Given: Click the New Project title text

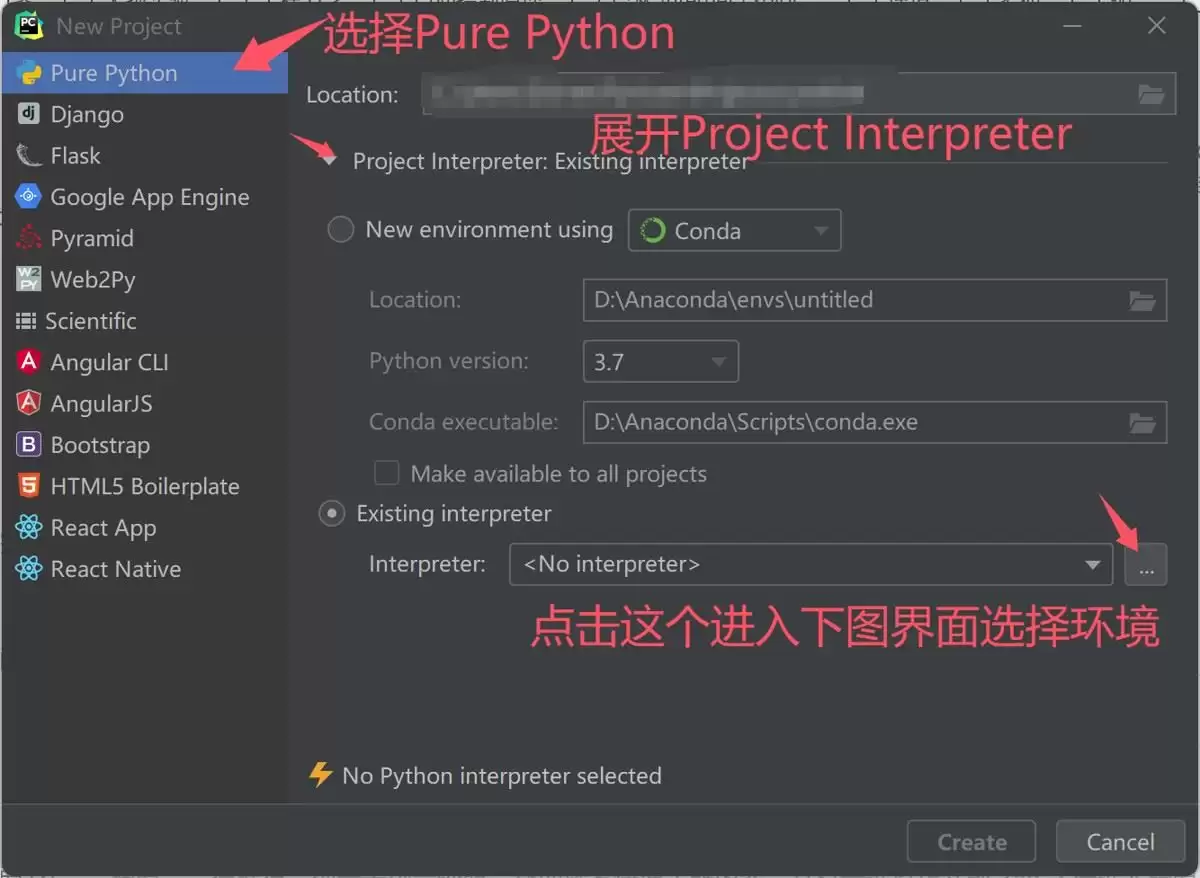Looking at the screenshot, I should (x=119, y=26).
